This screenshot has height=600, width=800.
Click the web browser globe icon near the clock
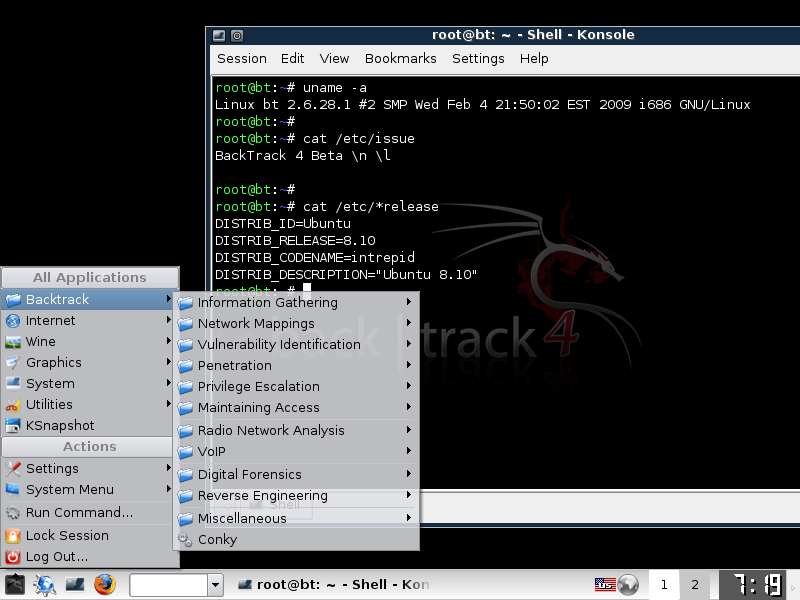click(x=628, y=584)
